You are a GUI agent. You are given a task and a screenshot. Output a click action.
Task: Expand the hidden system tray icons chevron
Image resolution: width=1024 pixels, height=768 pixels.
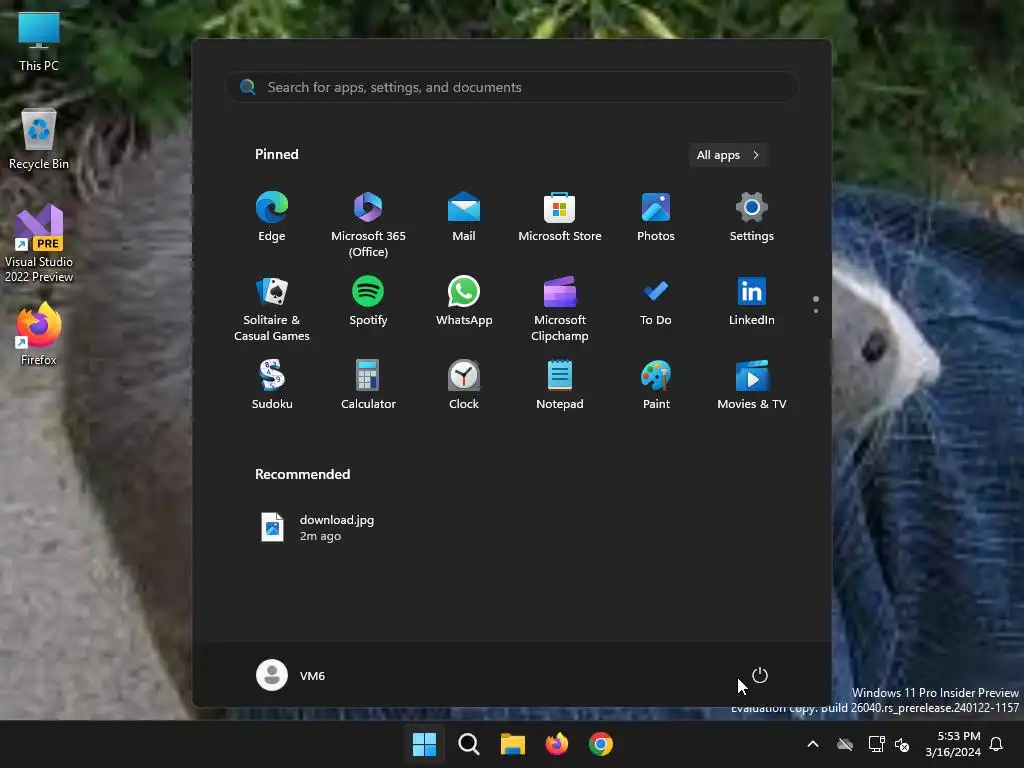813,744
